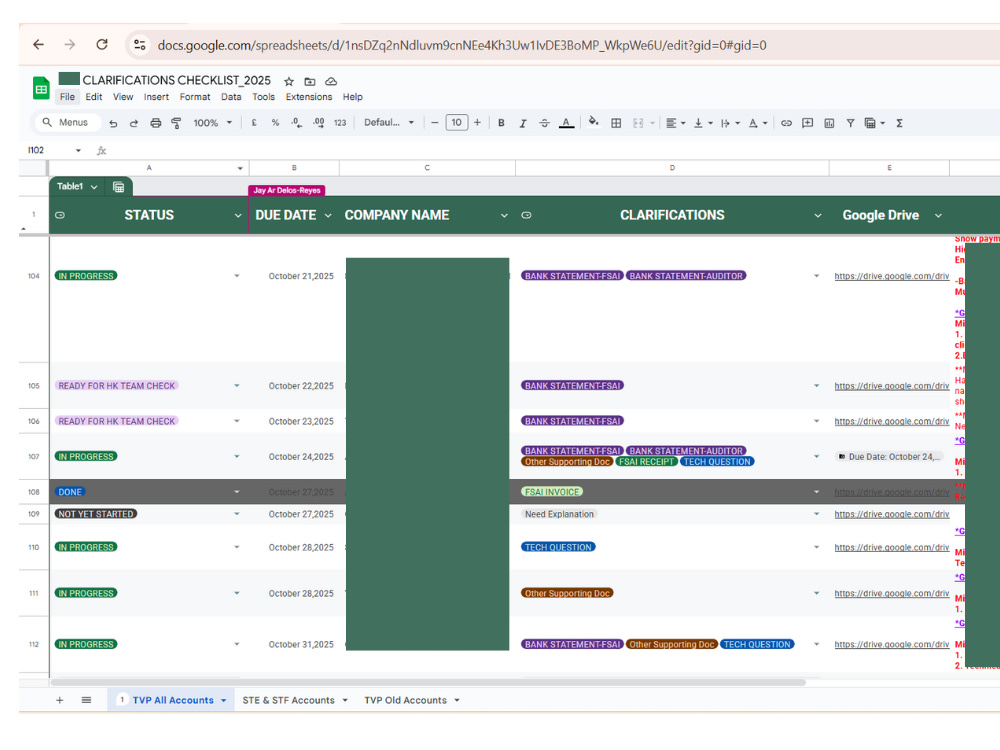Open the STATUS column header dropdown
The width and height of the screenshot is (1000, 750).
tap(238, 216)
